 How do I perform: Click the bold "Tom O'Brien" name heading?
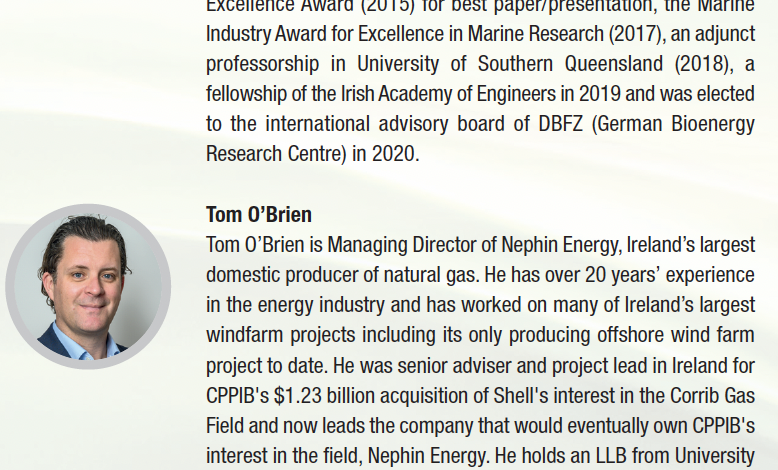(x=258, y=215)
